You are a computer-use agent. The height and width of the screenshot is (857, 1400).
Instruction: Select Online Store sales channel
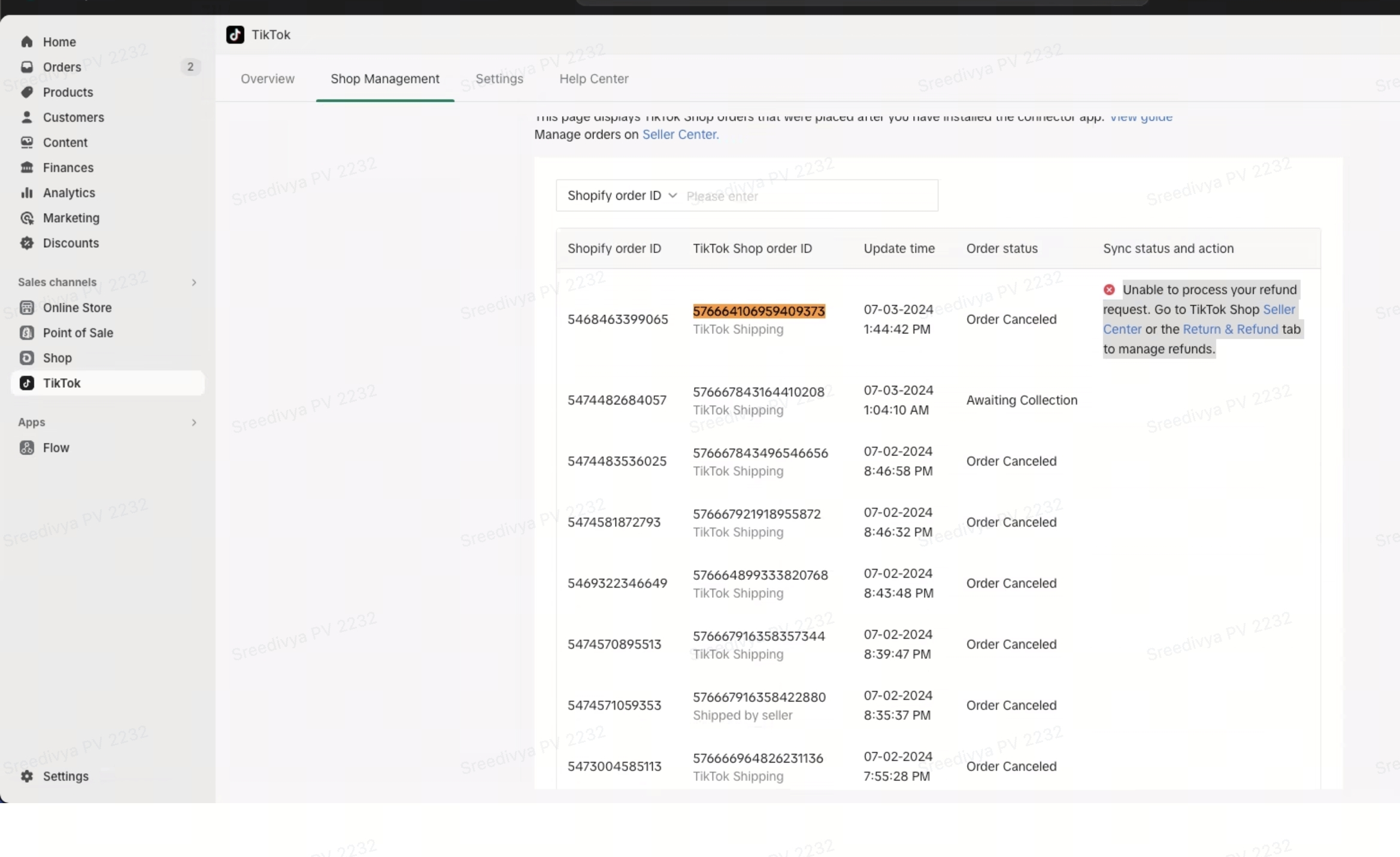pos(77,308)
